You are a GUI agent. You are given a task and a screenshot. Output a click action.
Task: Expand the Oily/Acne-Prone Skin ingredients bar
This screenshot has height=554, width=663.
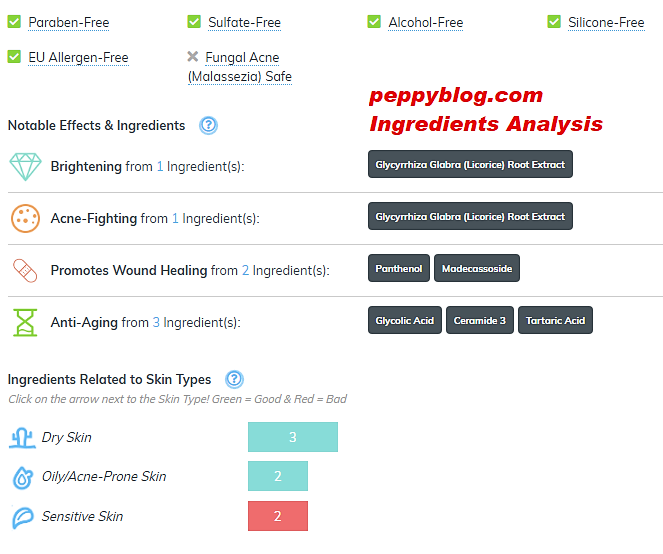tap(277, 476)
